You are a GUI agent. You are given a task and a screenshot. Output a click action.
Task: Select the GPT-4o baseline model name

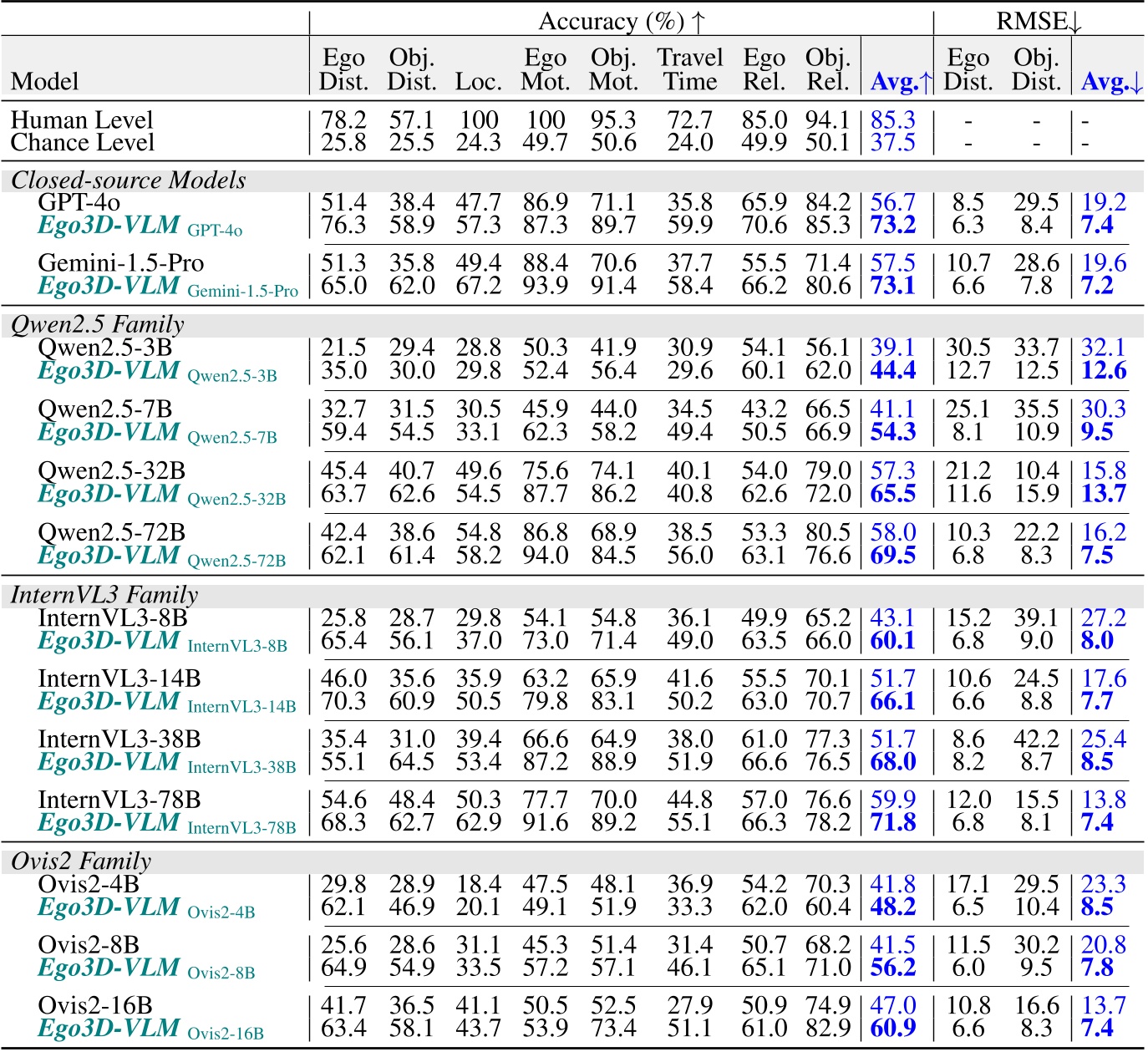click(x=79, y=203)
